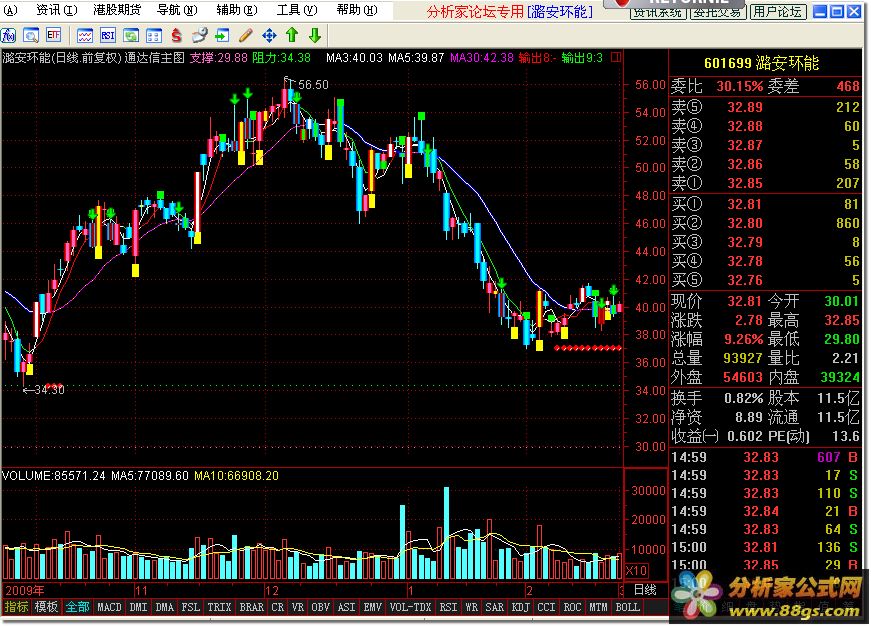
Task: Open the 工具(V) menu
Action: click(297, 10)
